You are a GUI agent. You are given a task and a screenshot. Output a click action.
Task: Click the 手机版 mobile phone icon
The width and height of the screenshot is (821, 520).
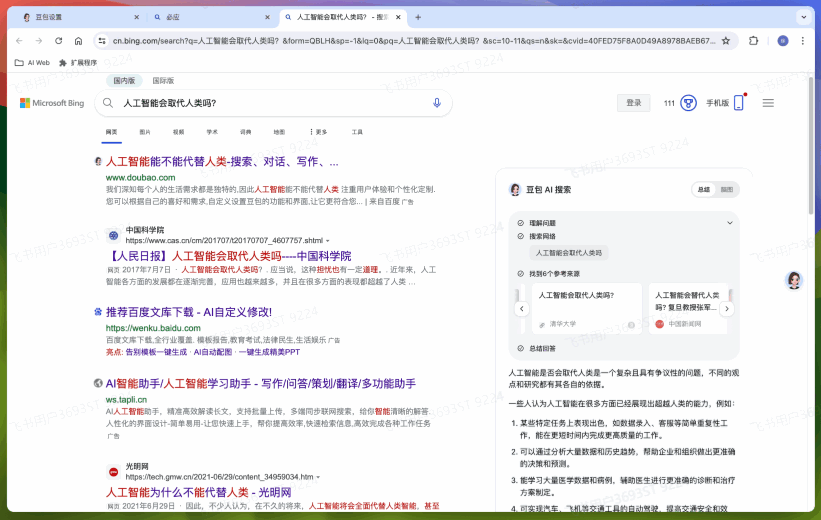739,103
